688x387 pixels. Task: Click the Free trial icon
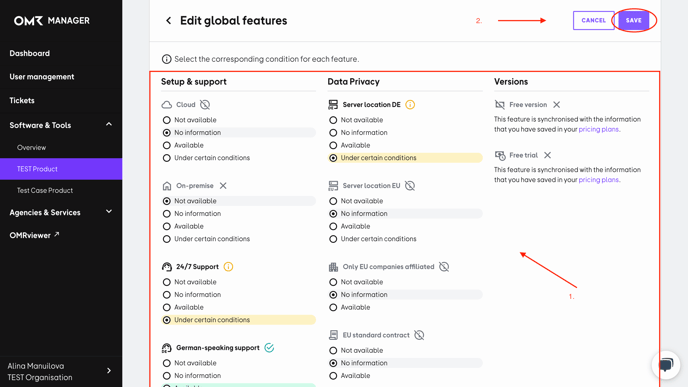coord(500,155)
